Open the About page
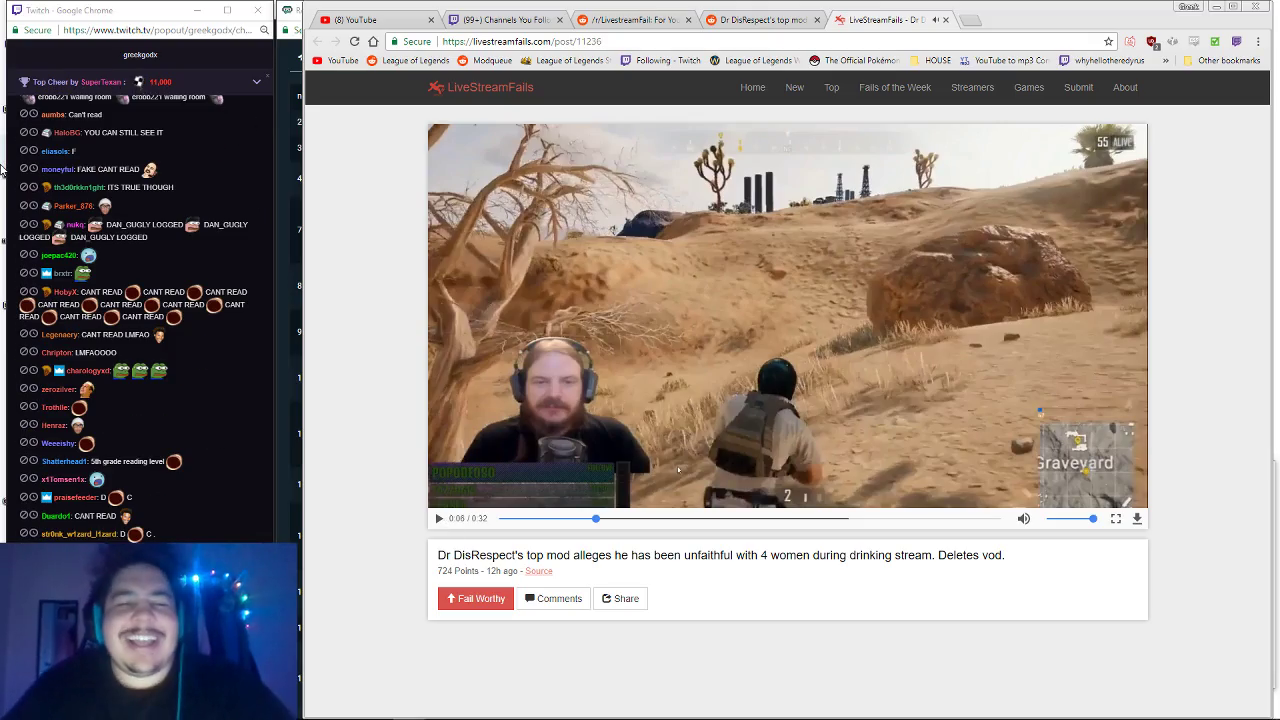The image size is (1280, 720). tap(1126, 87)
